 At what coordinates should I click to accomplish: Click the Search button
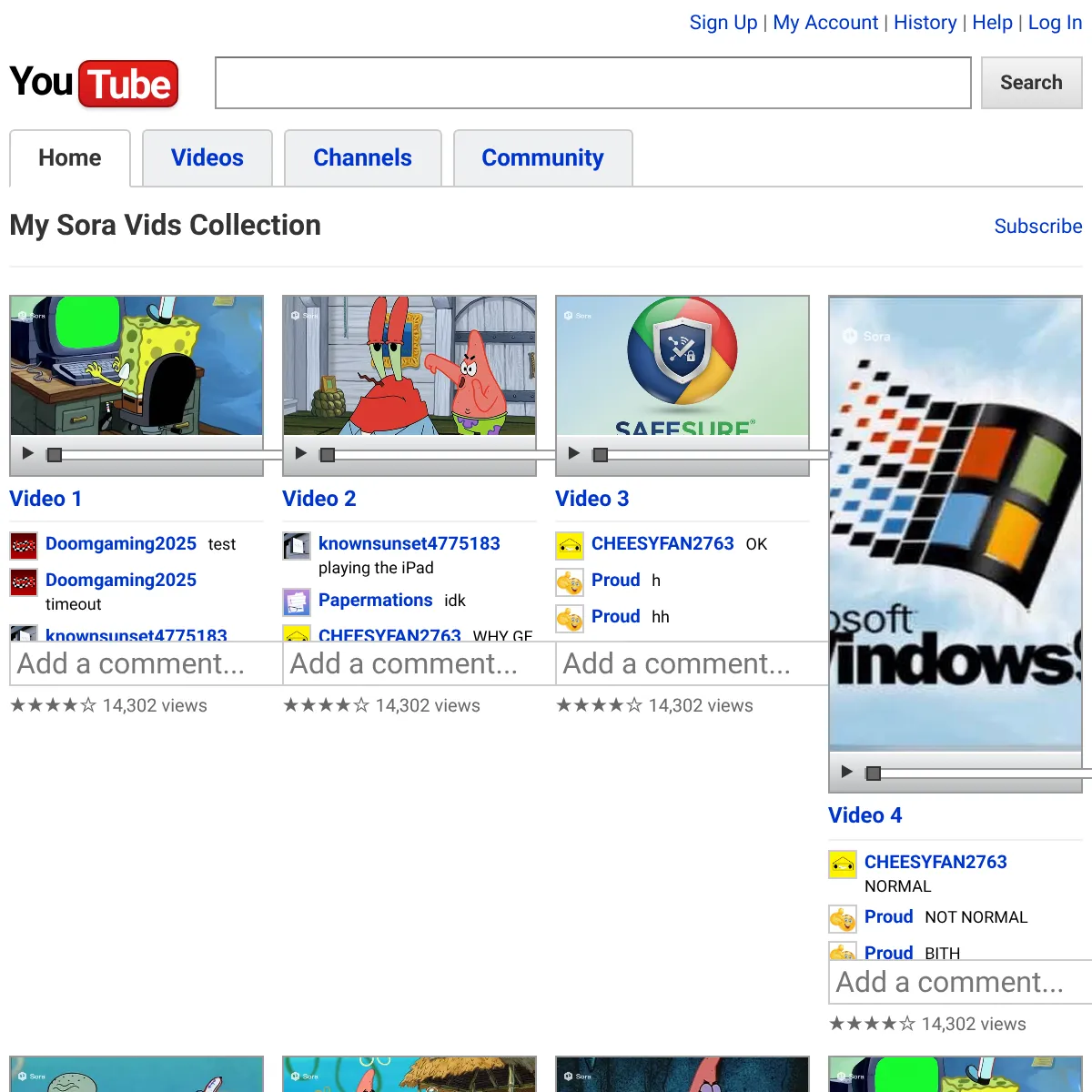tap(1031, 82)
